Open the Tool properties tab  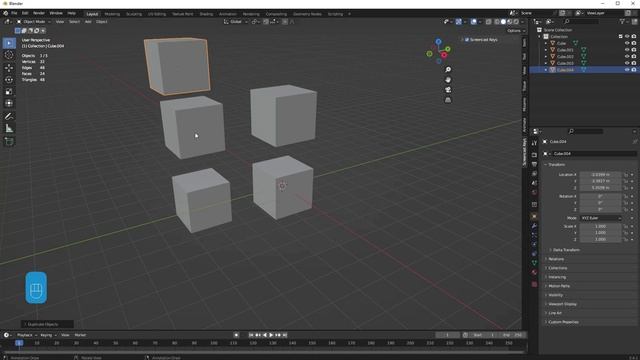(x=534, y=143)
